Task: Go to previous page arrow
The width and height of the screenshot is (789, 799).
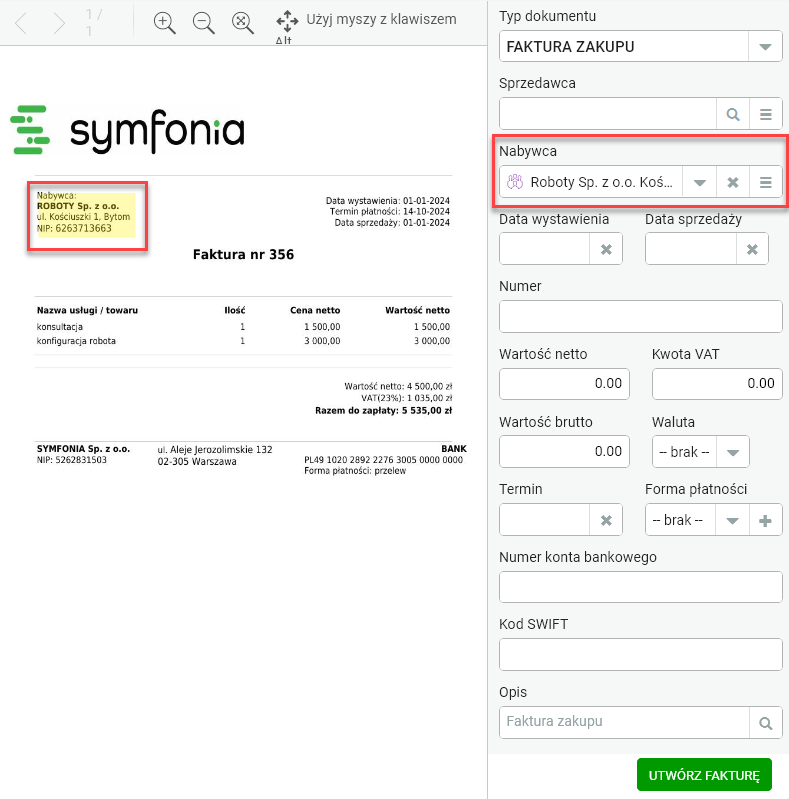Action: coord(21,23)
